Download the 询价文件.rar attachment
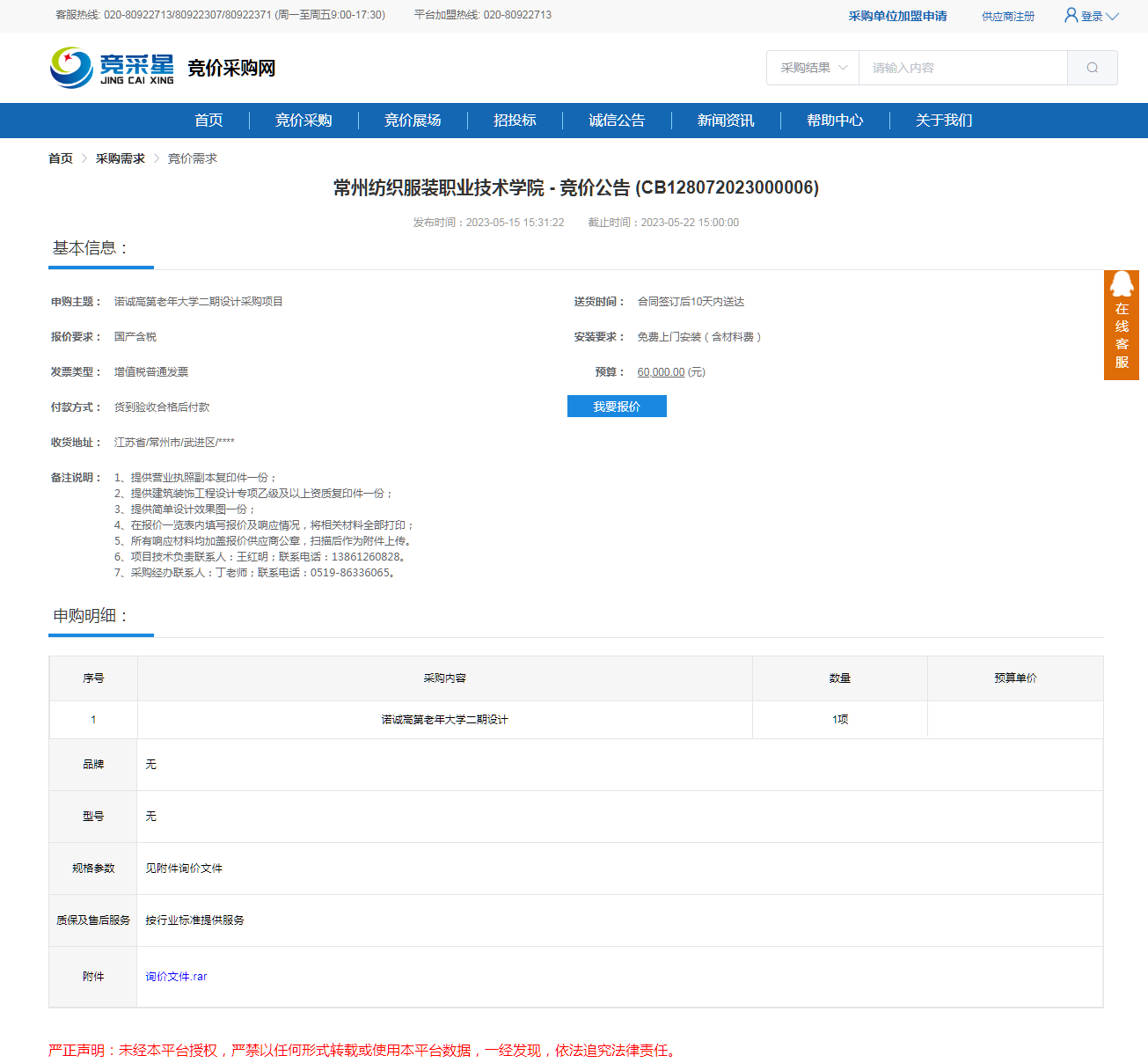Screen dimensions: 1148x1063 (x=176, y=977)
